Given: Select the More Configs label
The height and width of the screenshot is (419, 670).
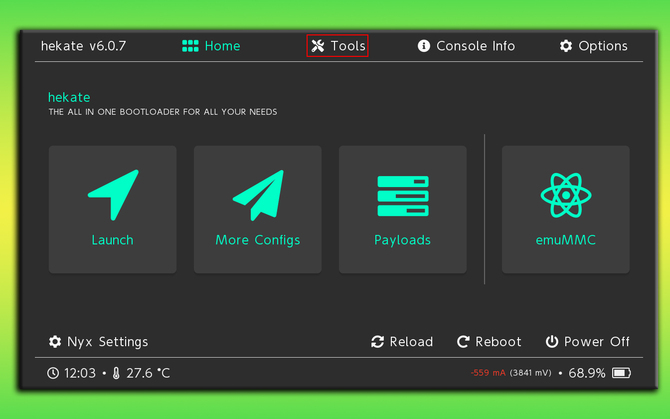Looking at the screenshot, I should click(258, 240).
